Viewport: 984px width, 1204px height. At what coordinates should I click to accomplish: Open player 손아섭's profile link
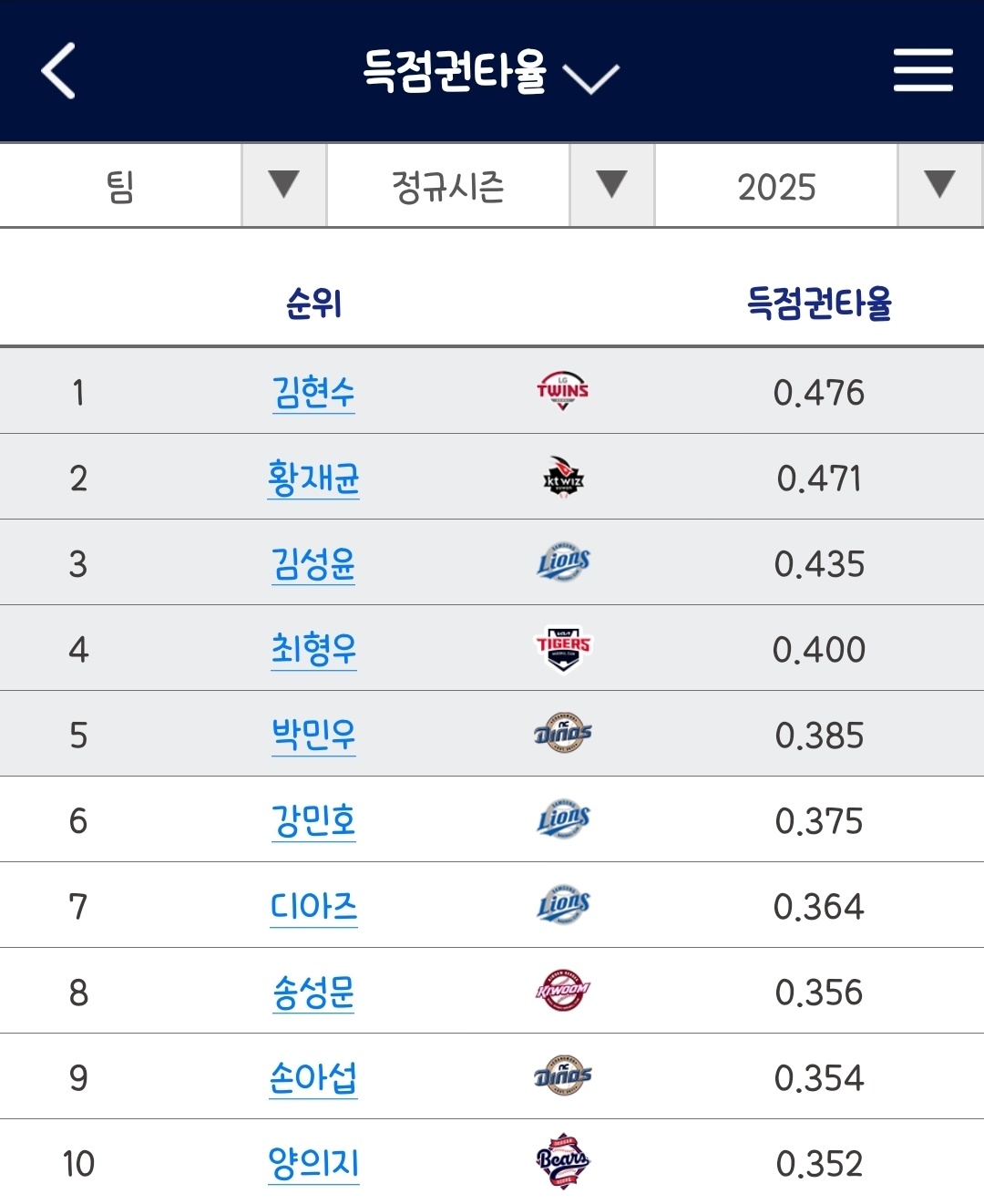(x=313, y=1078)
